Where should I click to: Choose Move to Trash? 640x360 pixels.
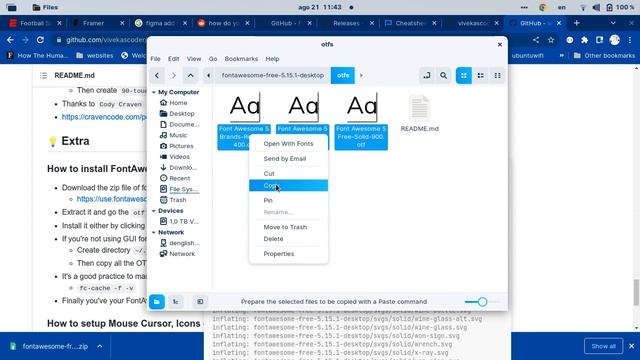[x=289, y=227]
